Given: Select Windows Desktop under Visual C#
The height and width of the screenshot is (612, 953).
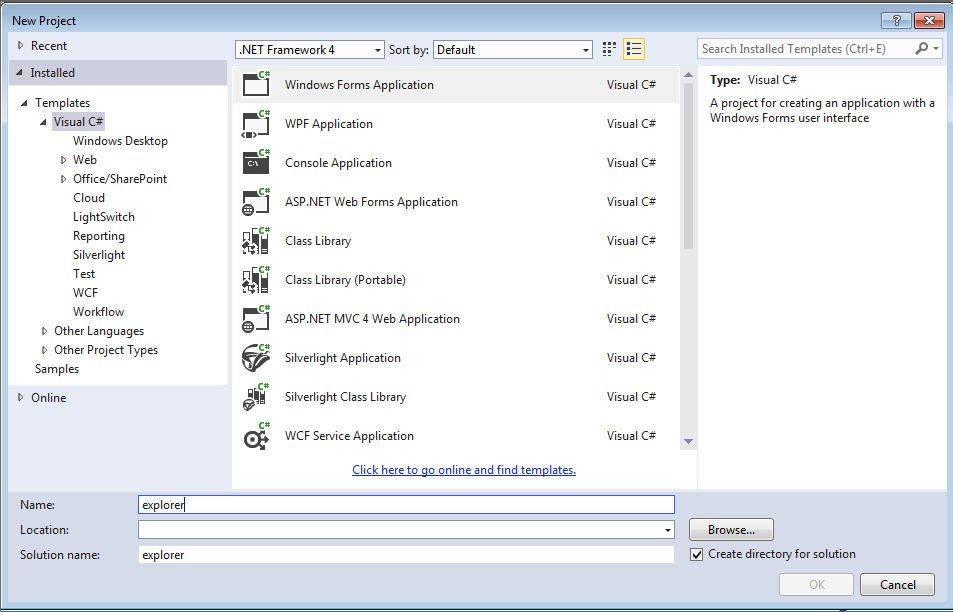Looking at the screenshot, I should click(x=120, y=141).
